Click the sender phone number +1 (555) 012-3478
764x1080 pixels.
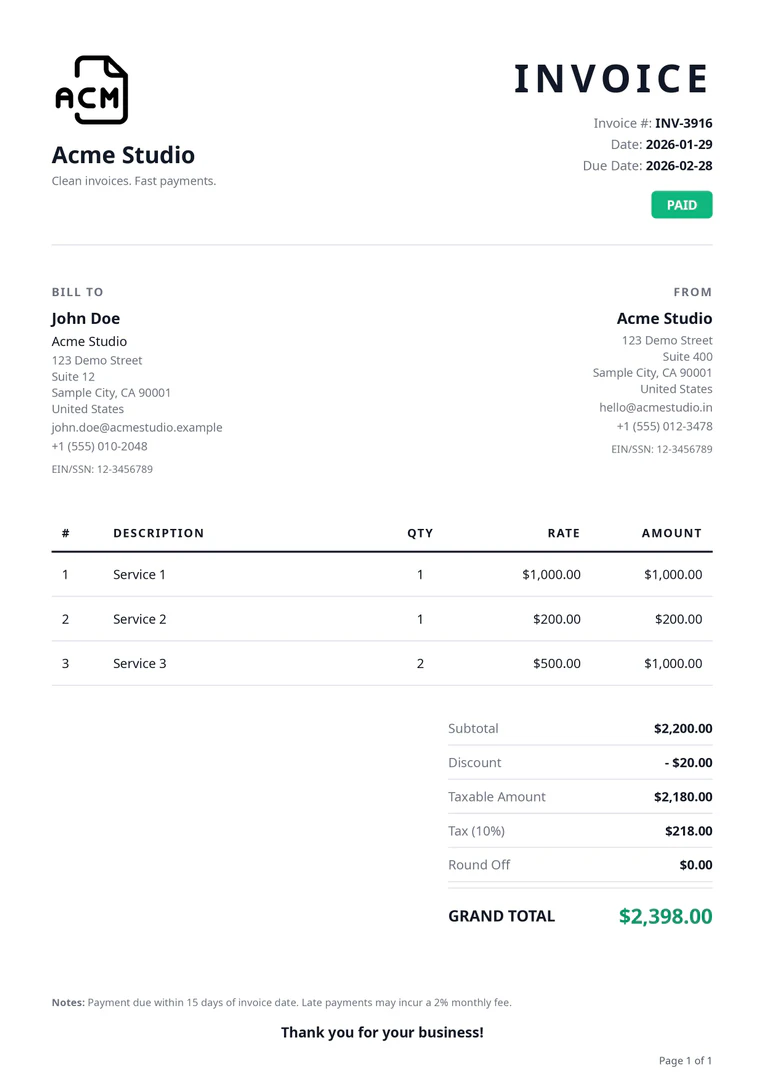pyautogui.click(x=664, y=426)
